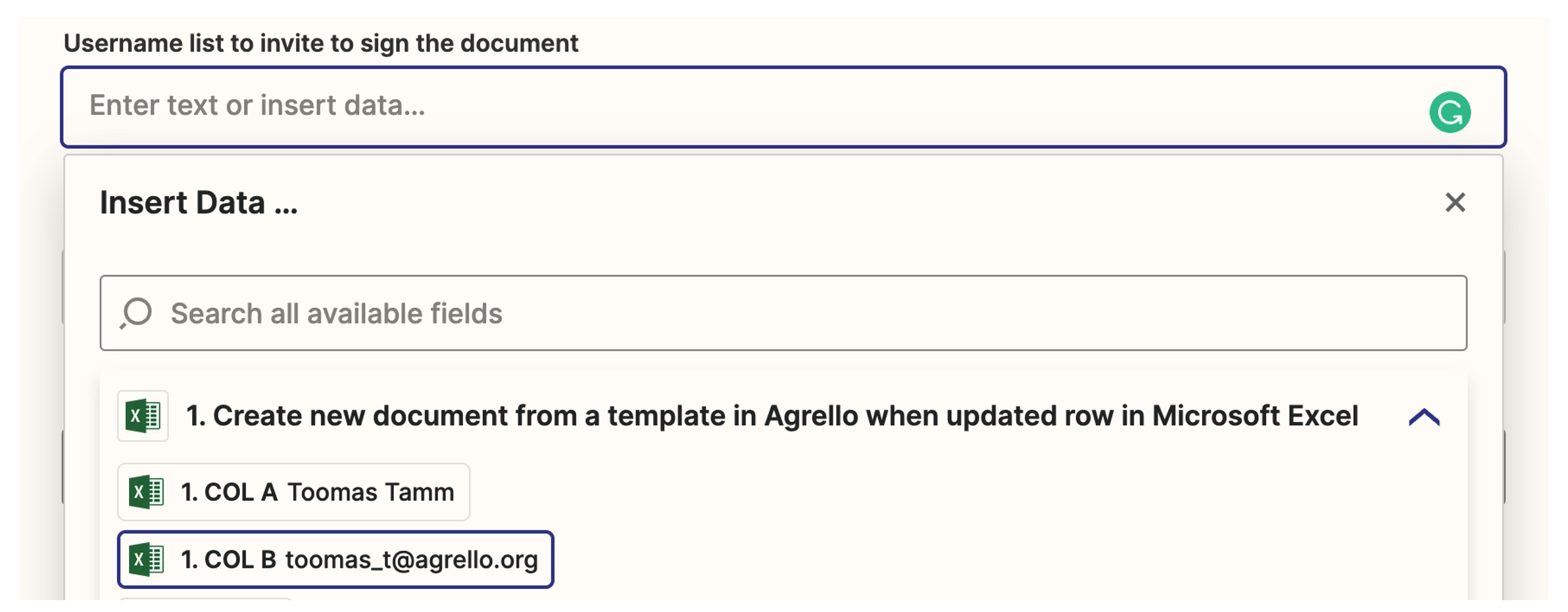Click the magnifier icon in search box
This screenshot has width=1568, height=612.
pyautogui.click(x=136, y=313)
